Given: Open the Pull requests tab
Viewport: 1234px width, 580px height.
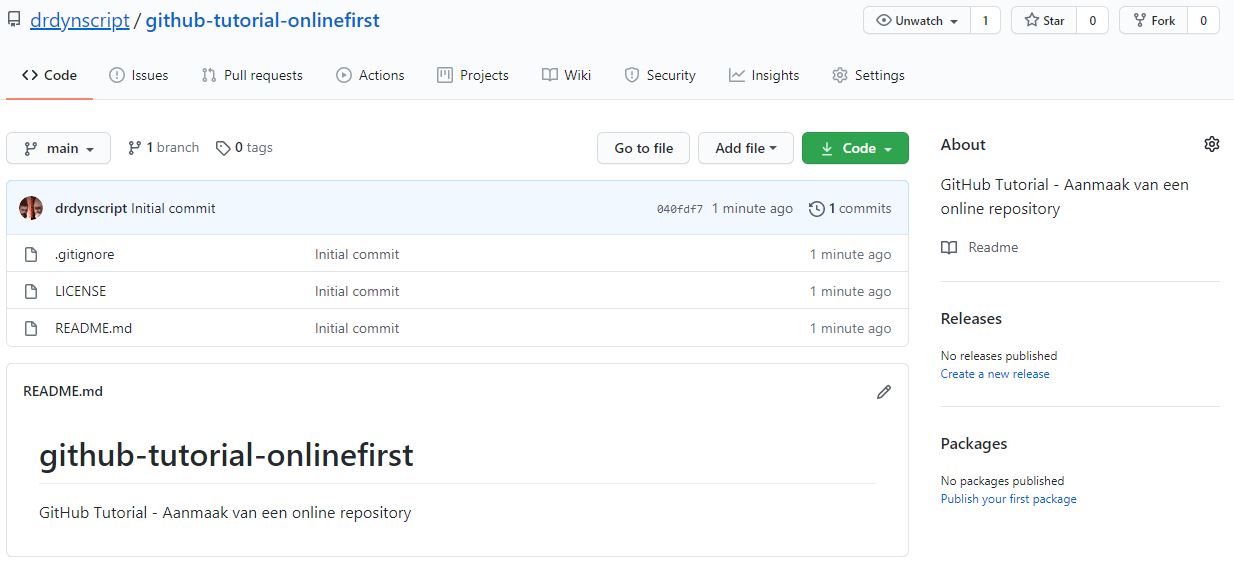Looking at the screenshot, I should tap(252, 75).
